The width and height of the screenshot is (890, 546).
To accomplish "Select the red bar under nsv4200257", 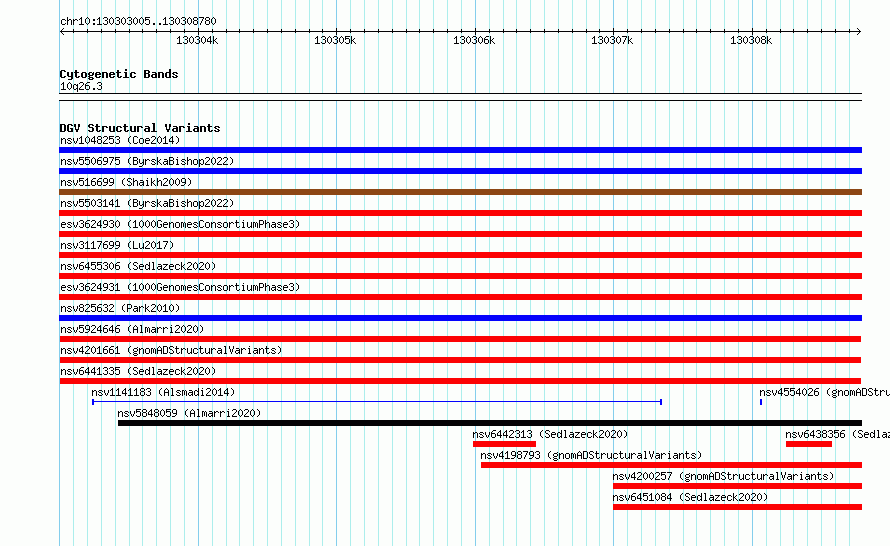I will (x=737, y=486).
